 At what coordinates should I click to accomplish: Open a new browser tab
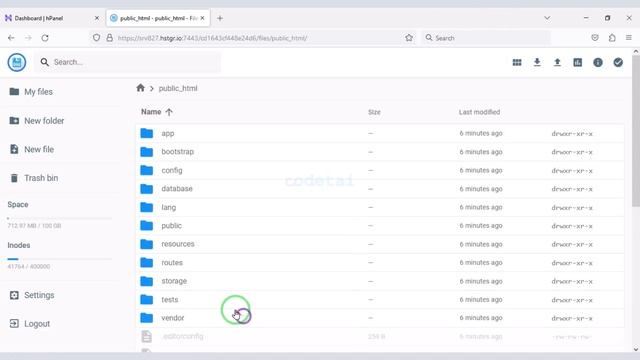(x=220, y=18)
